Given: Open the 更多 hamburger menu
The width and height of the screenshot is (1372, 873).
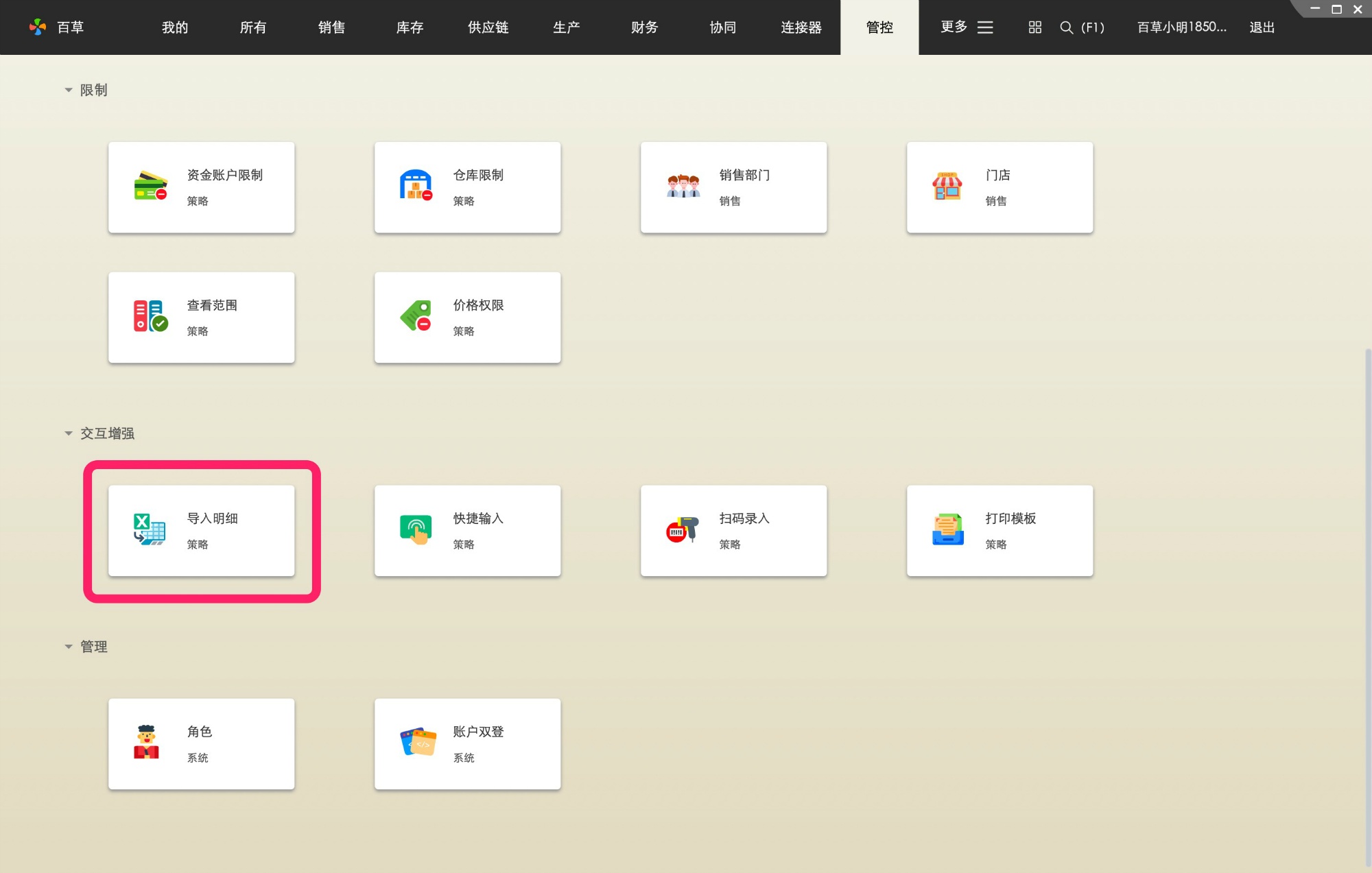Looking at the screenshot, I should [x=985, y=27].
